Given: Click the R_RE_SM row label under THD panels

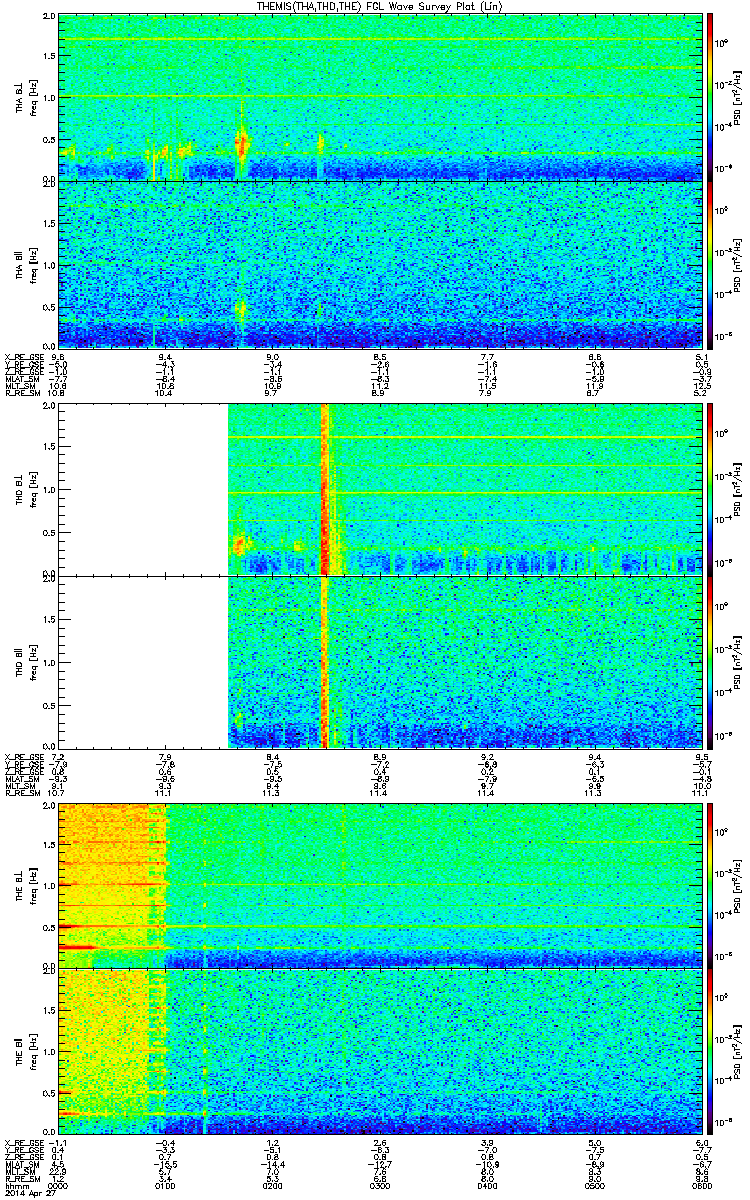Looking at the screenshot, I should [21, 792].
